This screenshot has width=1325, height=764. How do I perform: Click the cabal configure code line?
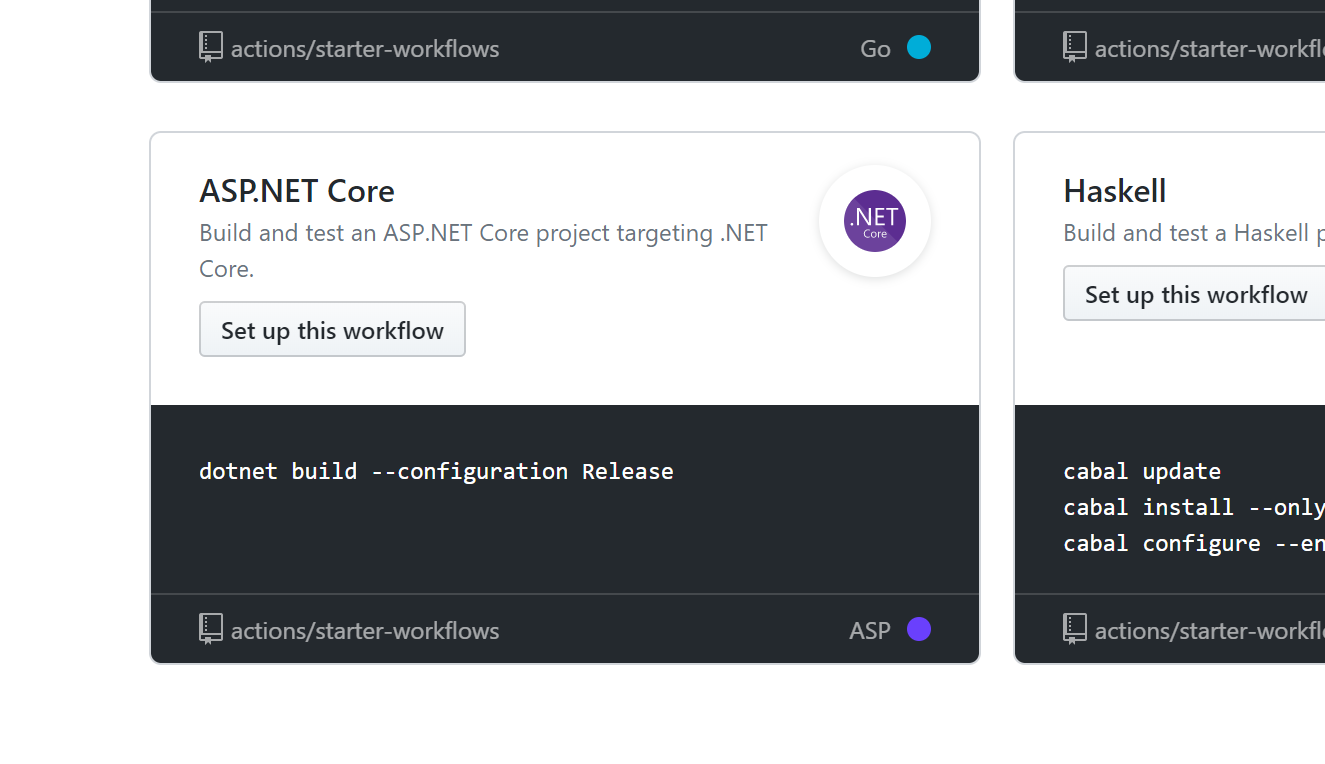(x=1194, y=543)
